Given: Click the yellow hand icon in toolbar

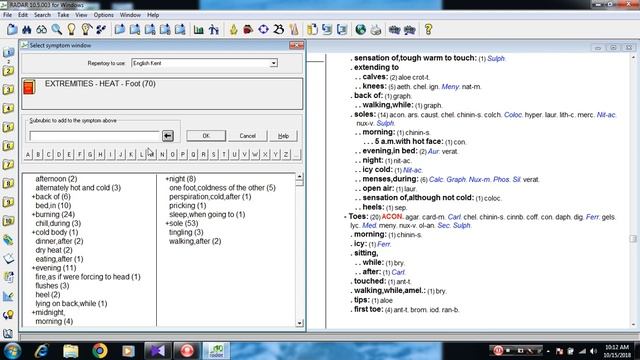Looking at the screenshot, I should coord(233,29).
